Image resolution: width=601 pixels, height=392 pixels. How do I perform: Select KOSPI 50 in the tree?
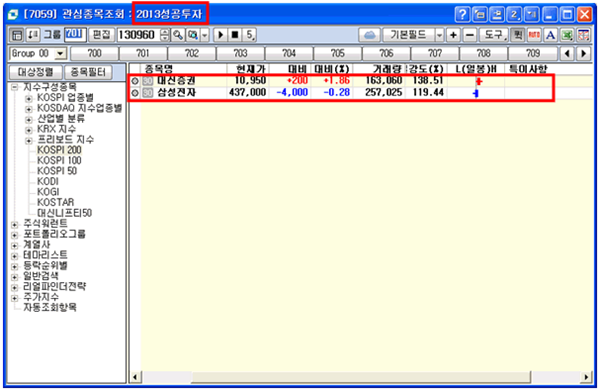[x=57, y=171]
